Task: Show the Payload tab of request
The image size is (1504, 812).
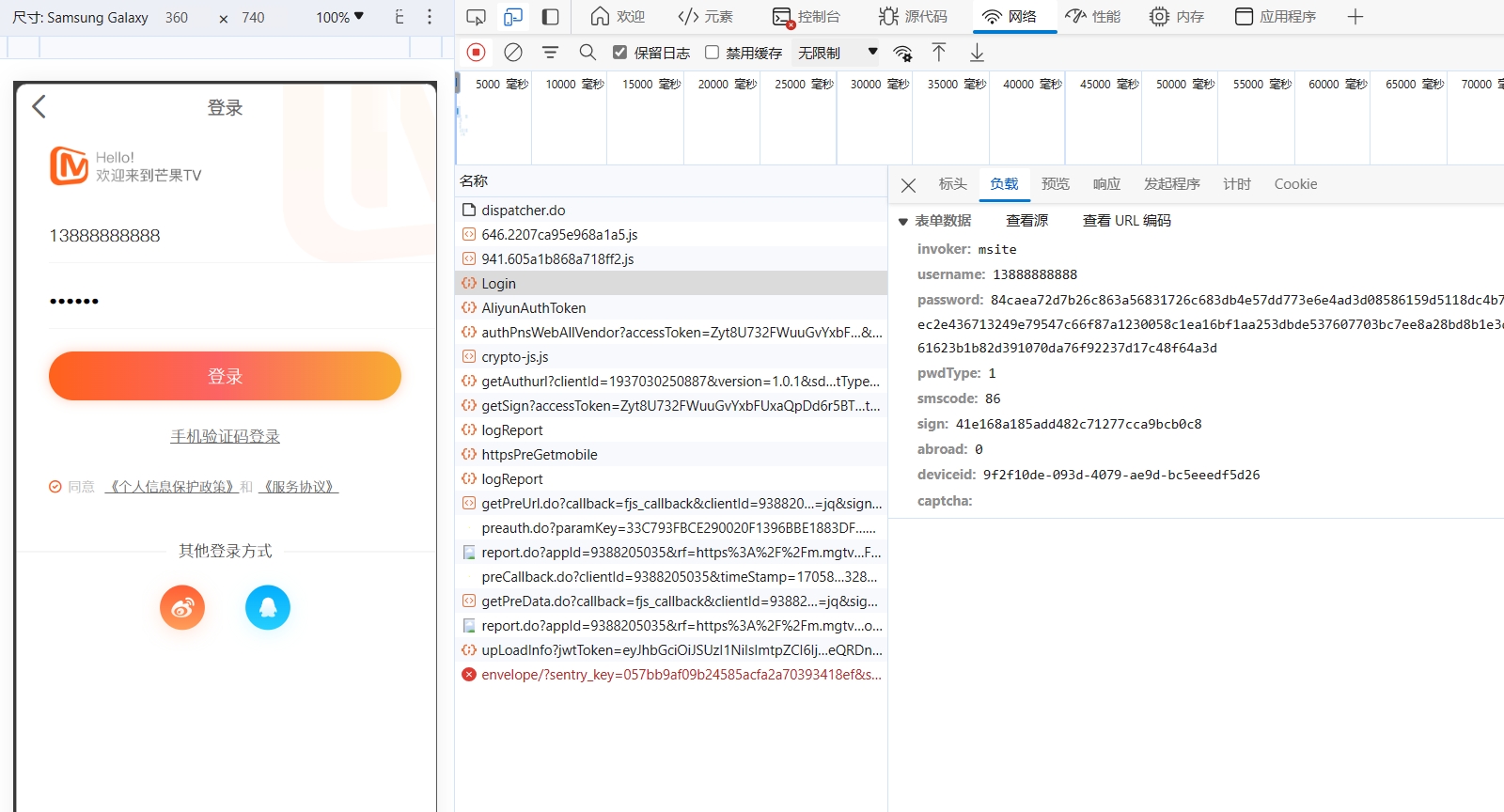Action: pyautogui.click(x=1004, y=184)
